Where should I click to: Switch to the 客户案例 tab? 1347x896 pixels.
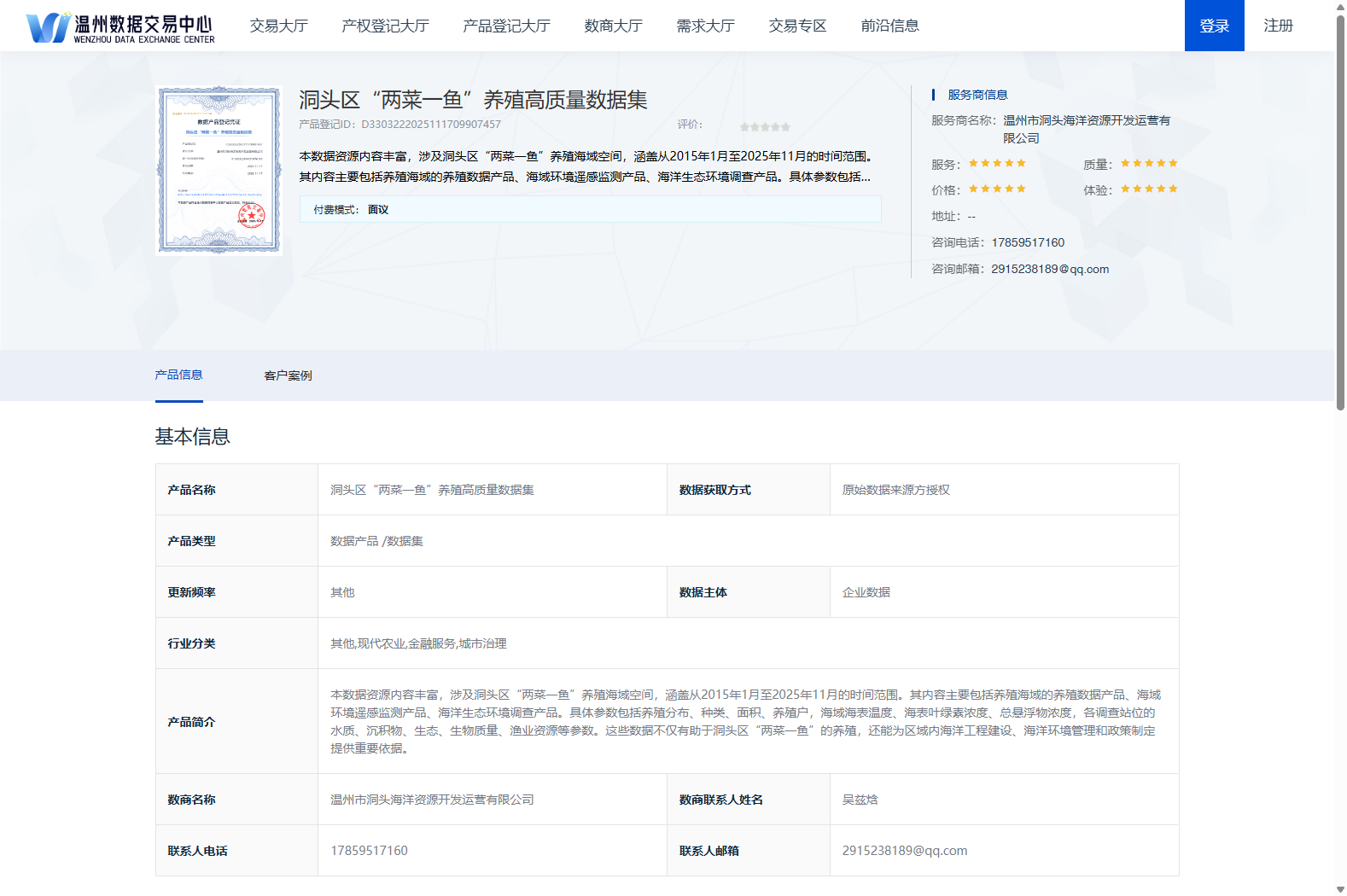coord(288,375)
